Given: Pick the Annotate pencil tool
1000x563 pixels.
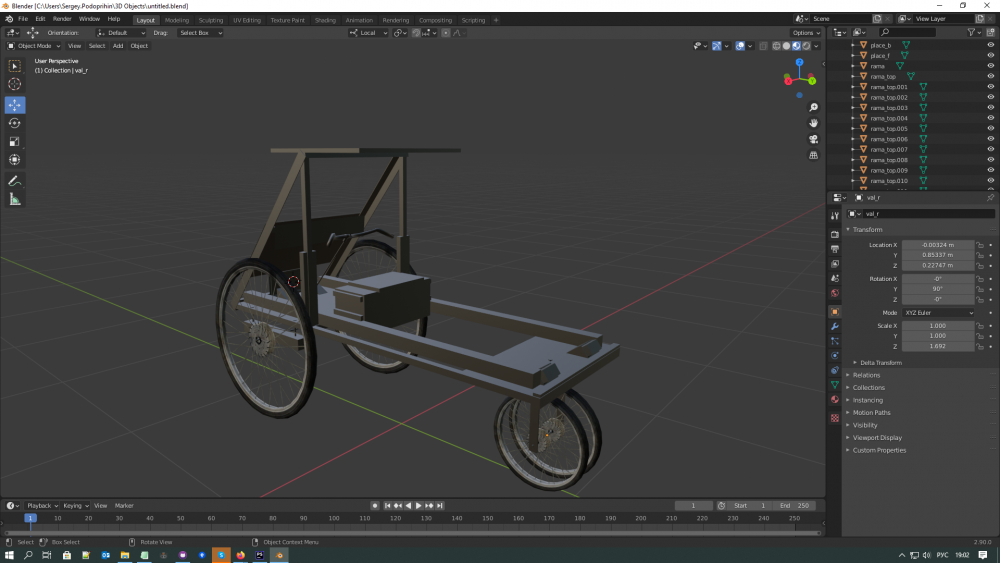Looking at the screenshot, I should 15,181.
